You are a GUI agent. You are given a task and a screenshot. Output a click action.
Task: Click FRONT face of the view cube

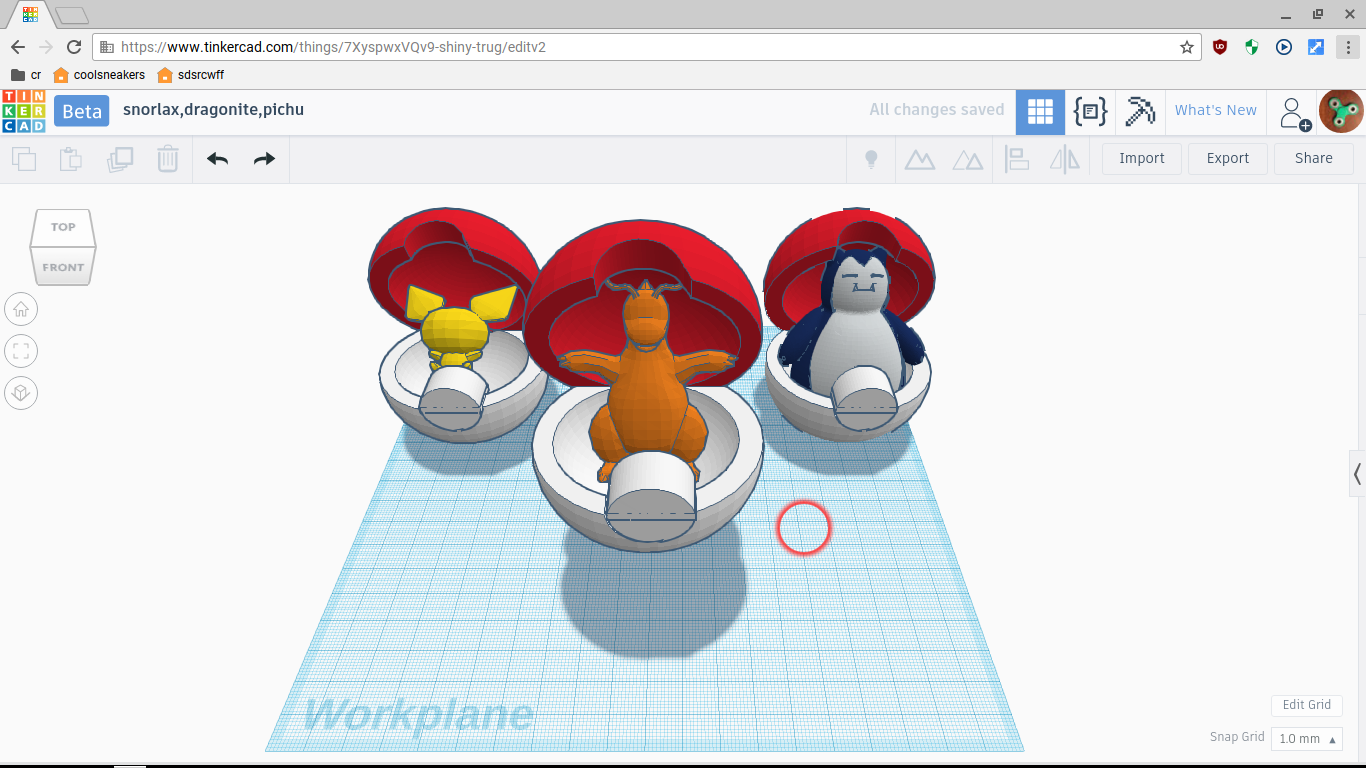pyautogui.click(x=63, y=267)
